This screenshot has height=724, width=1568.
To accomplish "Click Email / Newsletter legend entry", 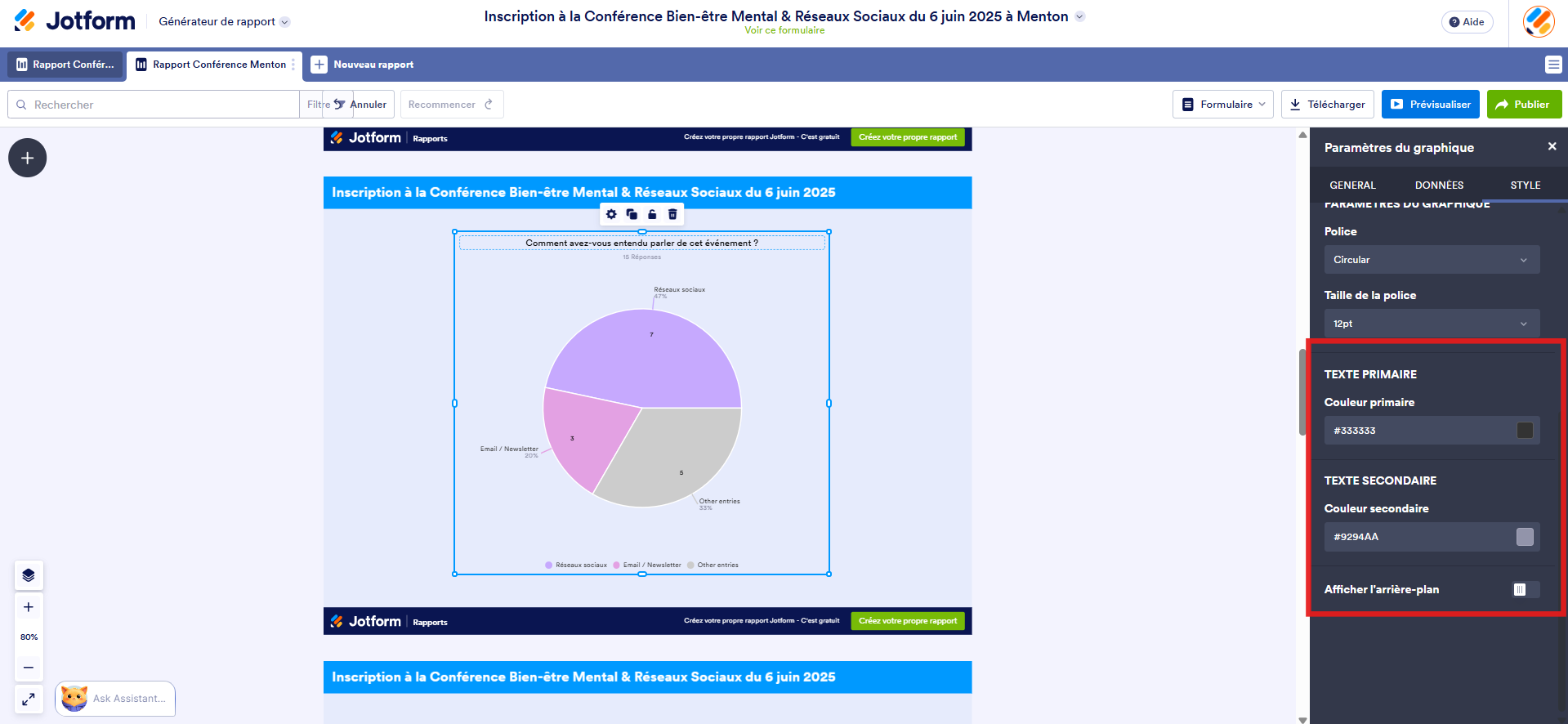I will tap(647, 565).
